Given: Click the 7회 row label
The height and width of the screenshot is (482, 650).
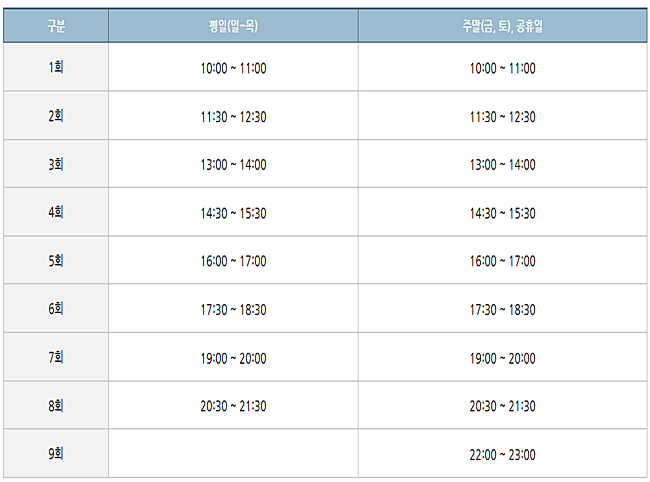Looking at the screenshot, I should pyautogui.click(x=56, y=357).
